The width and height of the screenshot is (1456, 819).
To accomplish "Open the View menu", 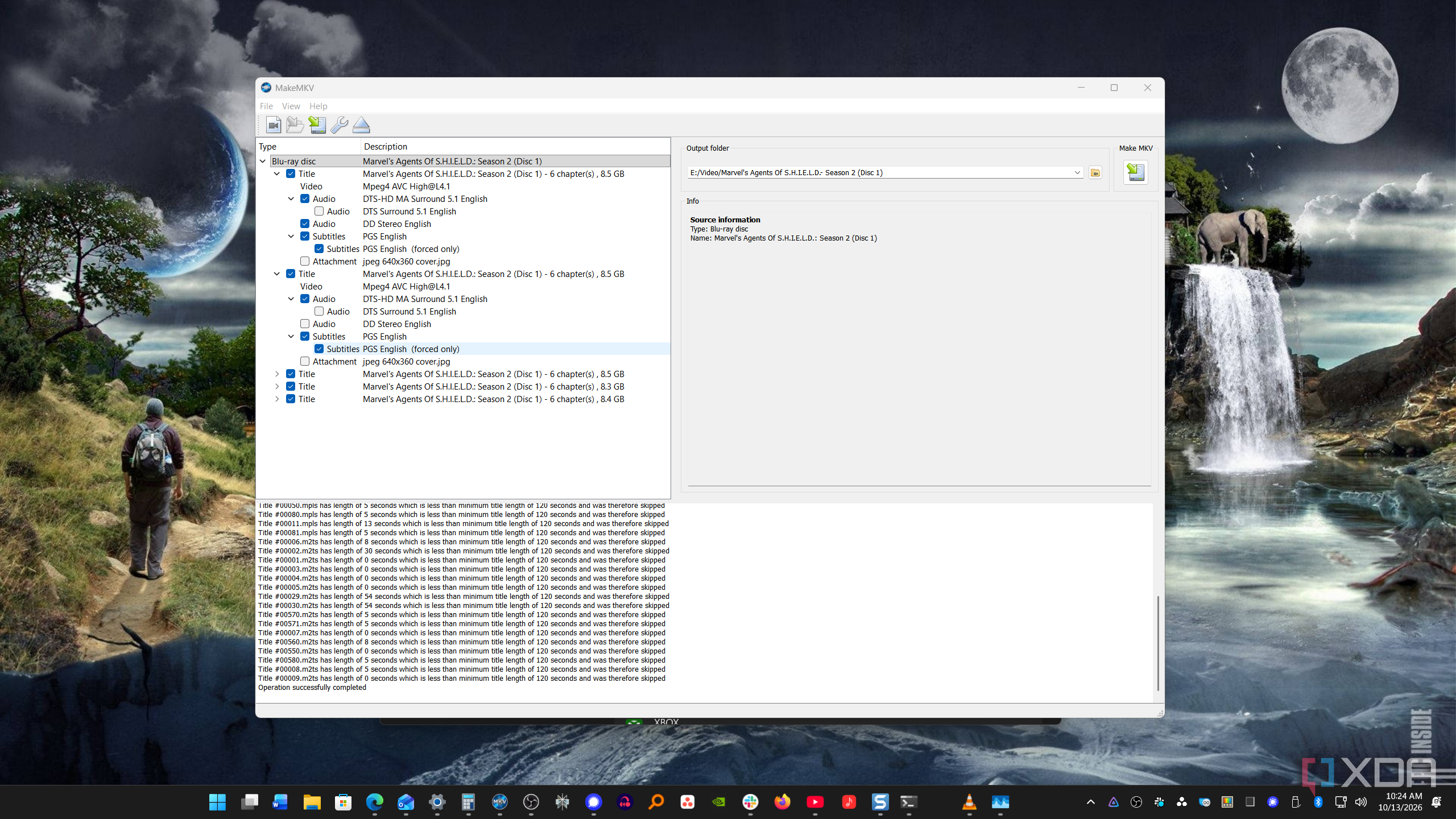I will [x=291, y=106].
